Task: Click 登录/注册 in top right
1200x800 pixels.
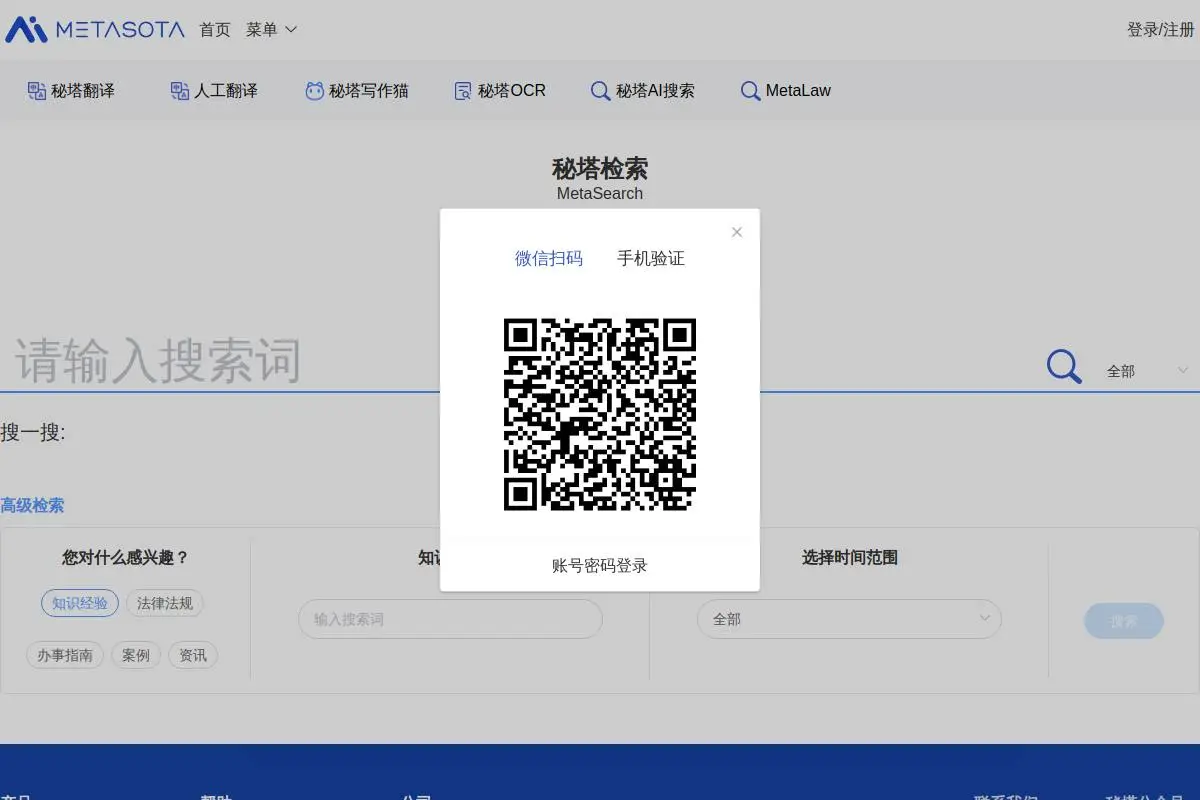Action: pos(1161,30)
